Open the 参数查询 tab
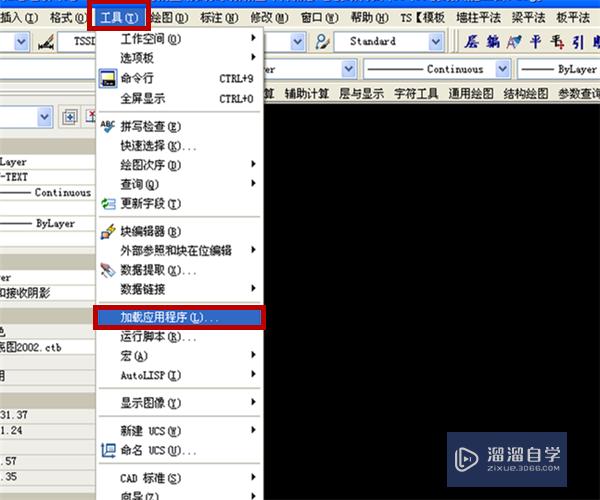This screenshot has width=600, height=500. coord(579,93)
